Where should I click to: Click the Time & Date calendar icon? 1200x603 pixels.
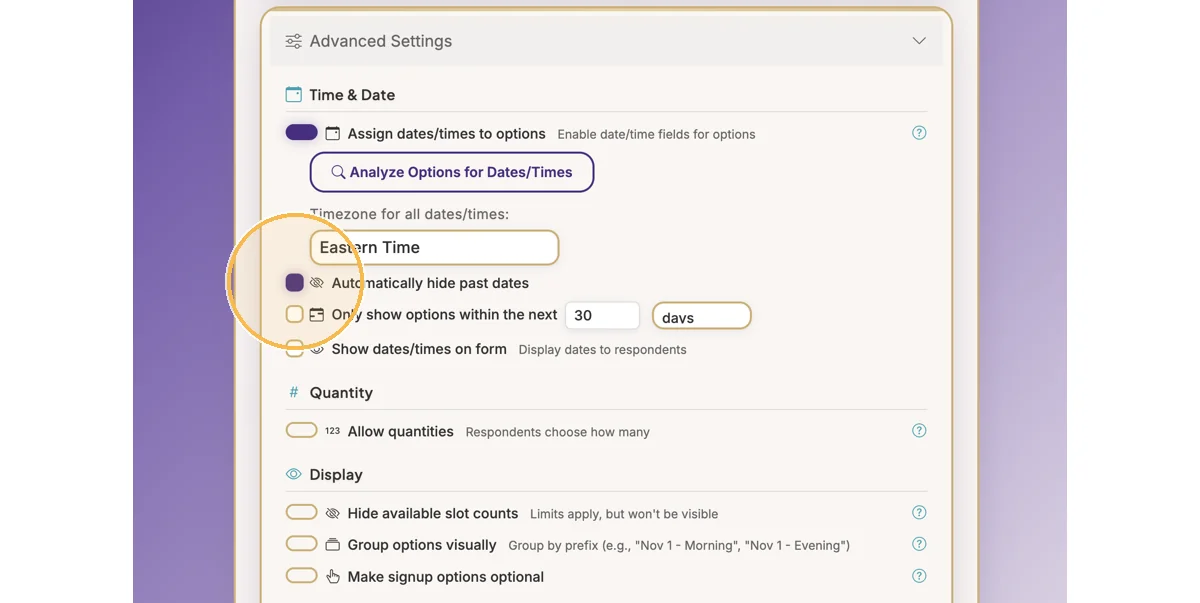coord(293,95)
